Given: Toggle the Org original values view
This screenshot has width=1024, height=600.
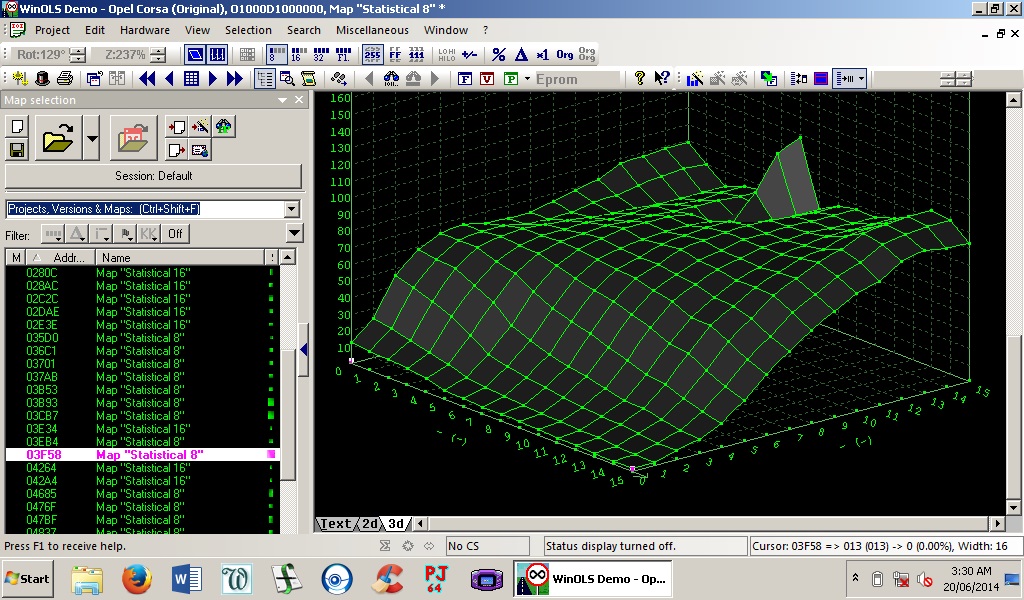Looking at the screenshot, I should 565,55.
